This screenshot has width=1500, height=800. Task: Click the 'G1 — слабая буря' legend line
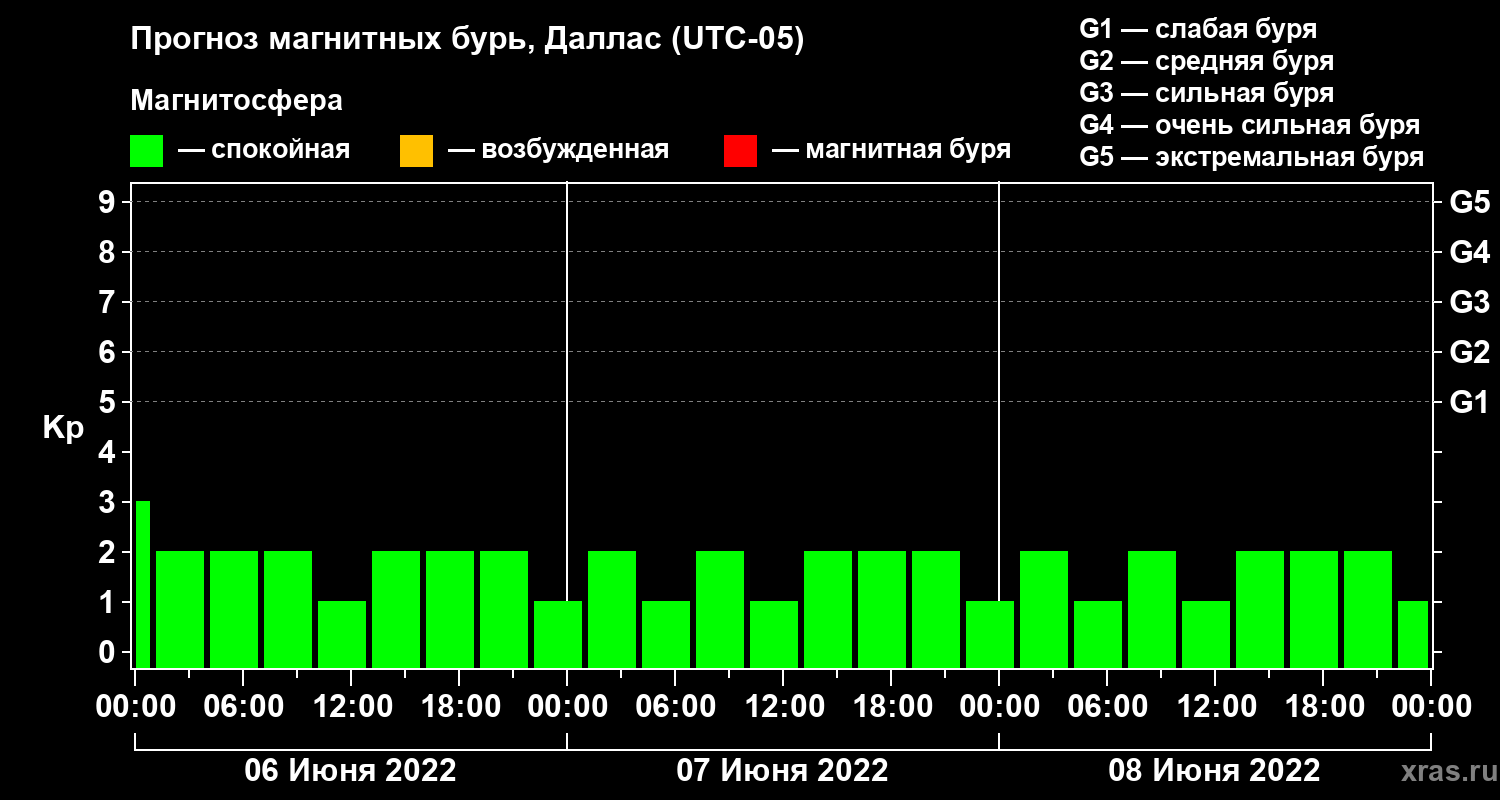(x=1198, y=28)
